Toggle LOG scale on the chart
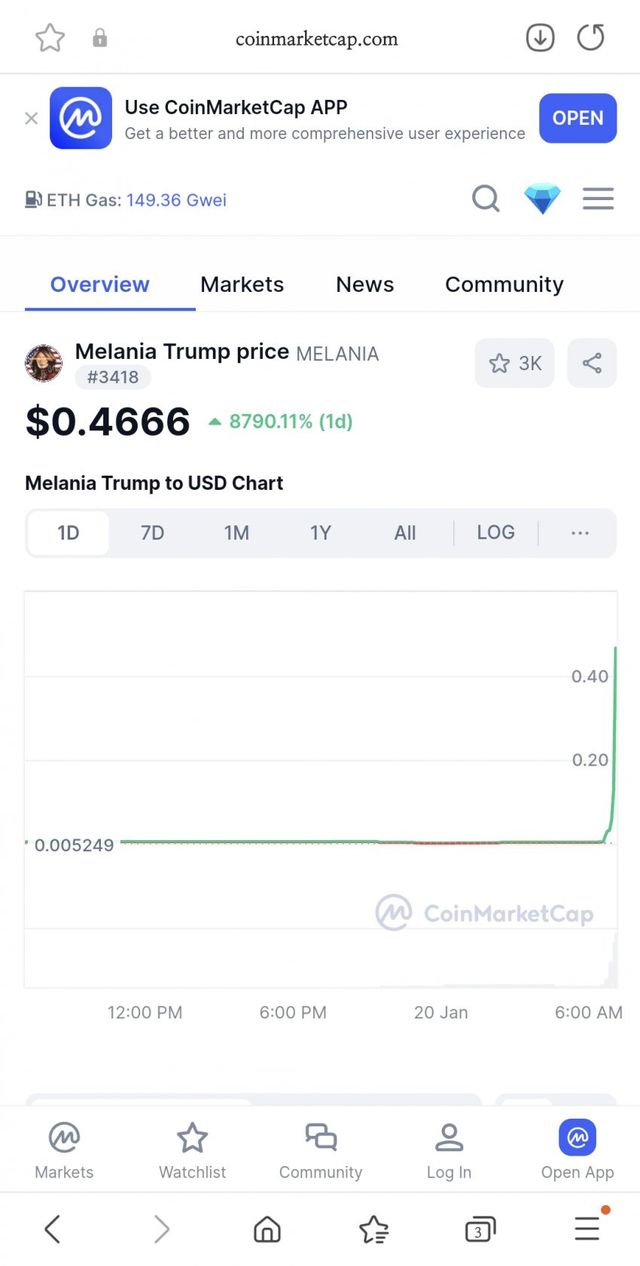Image resolution: width=640 pixels, height=1266 pixels. (x=495, y=532)
